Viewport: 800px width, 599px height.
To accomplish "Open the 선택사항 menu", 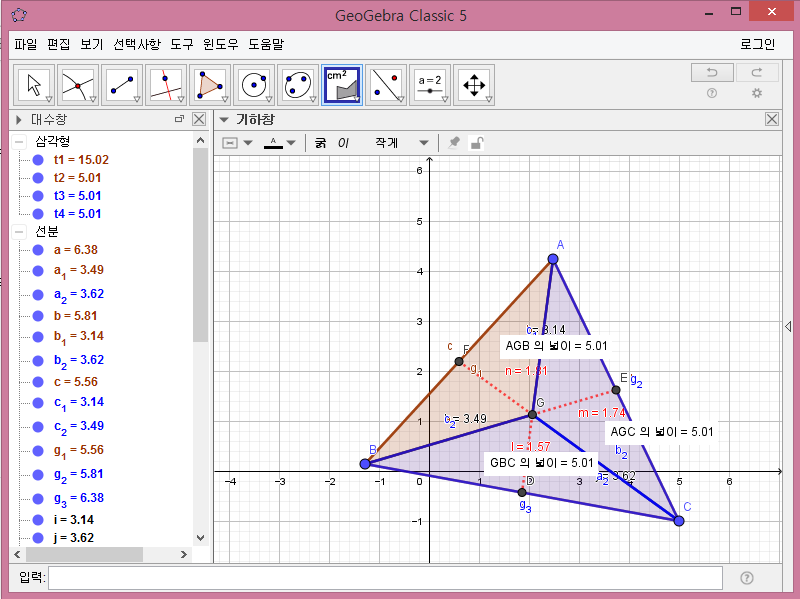I will tap(137, 44).
